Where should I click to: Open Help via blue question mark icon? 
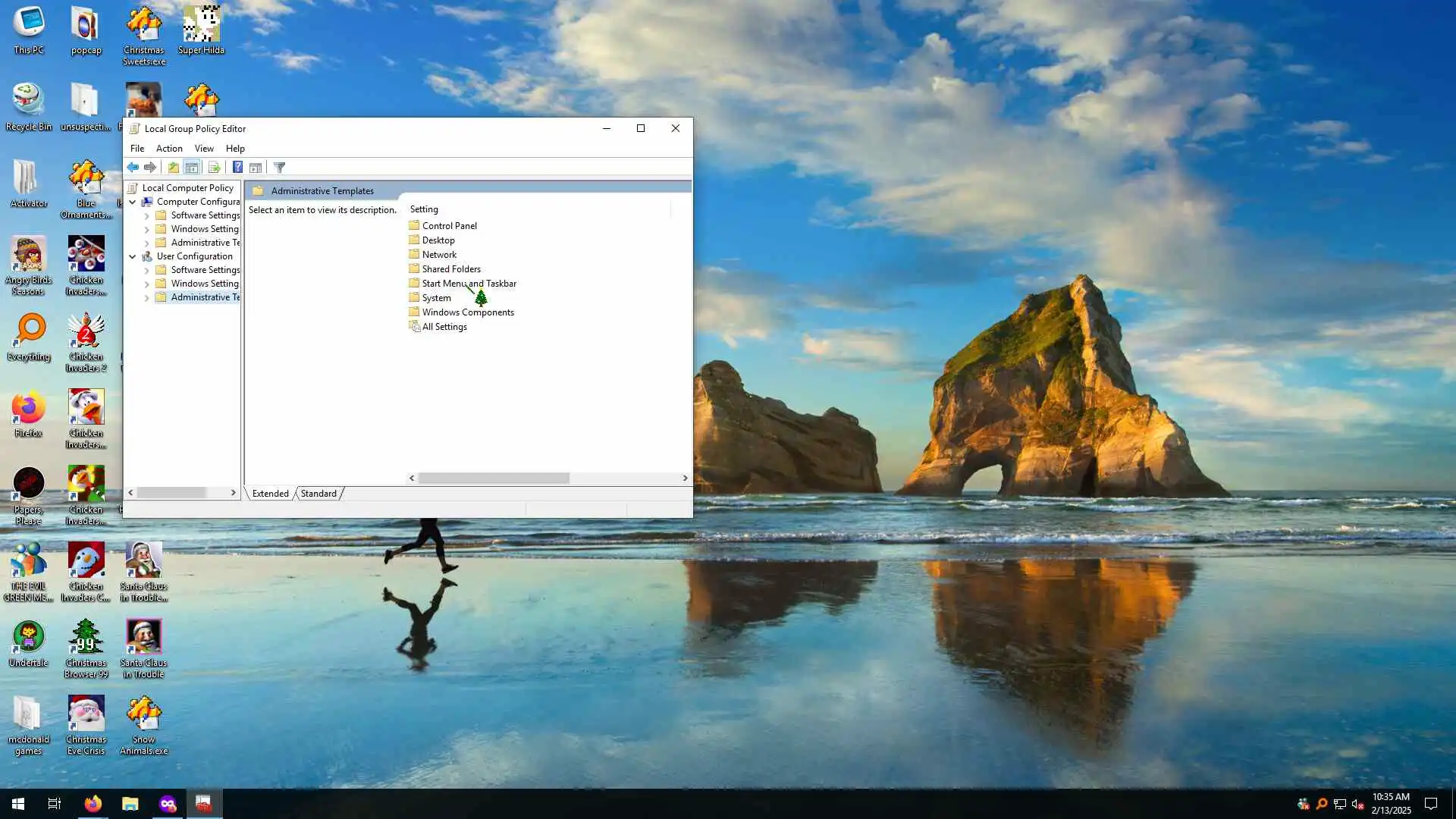point(237,168)
